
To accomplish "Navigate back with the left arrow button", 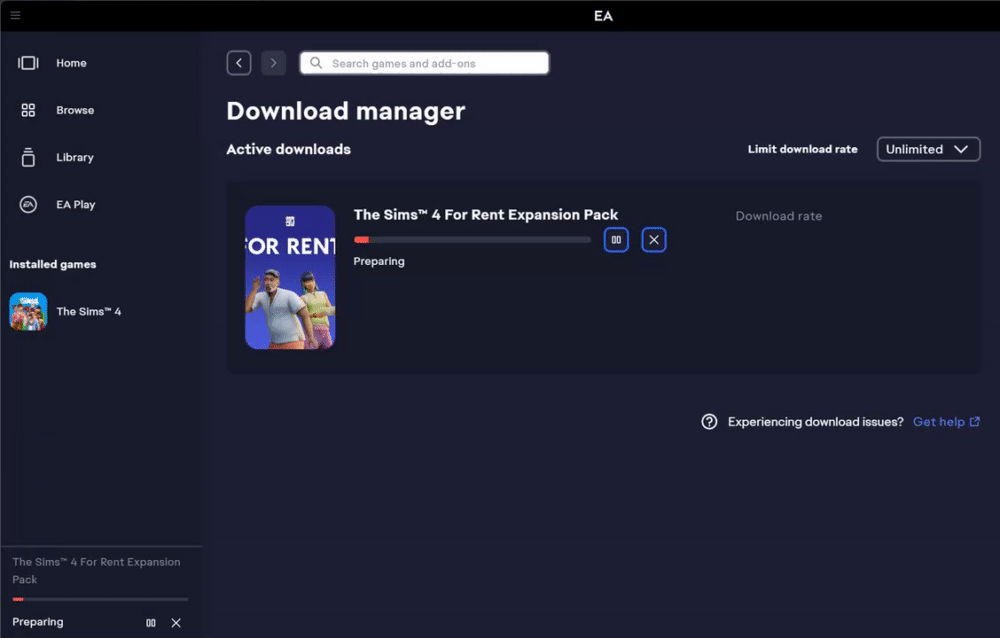I will pos(239,63).
